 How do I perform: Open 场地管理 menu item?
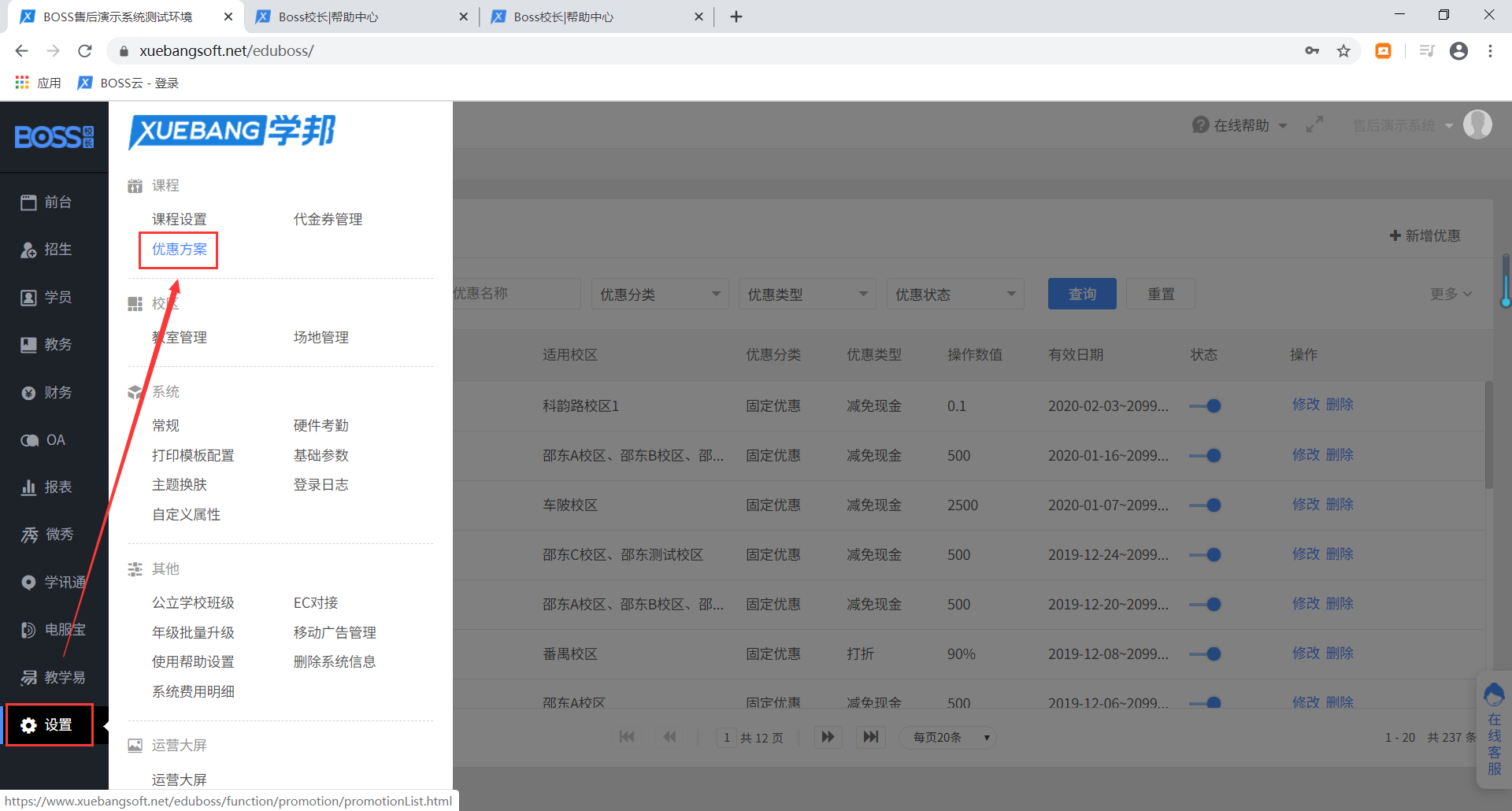point(321,338)
